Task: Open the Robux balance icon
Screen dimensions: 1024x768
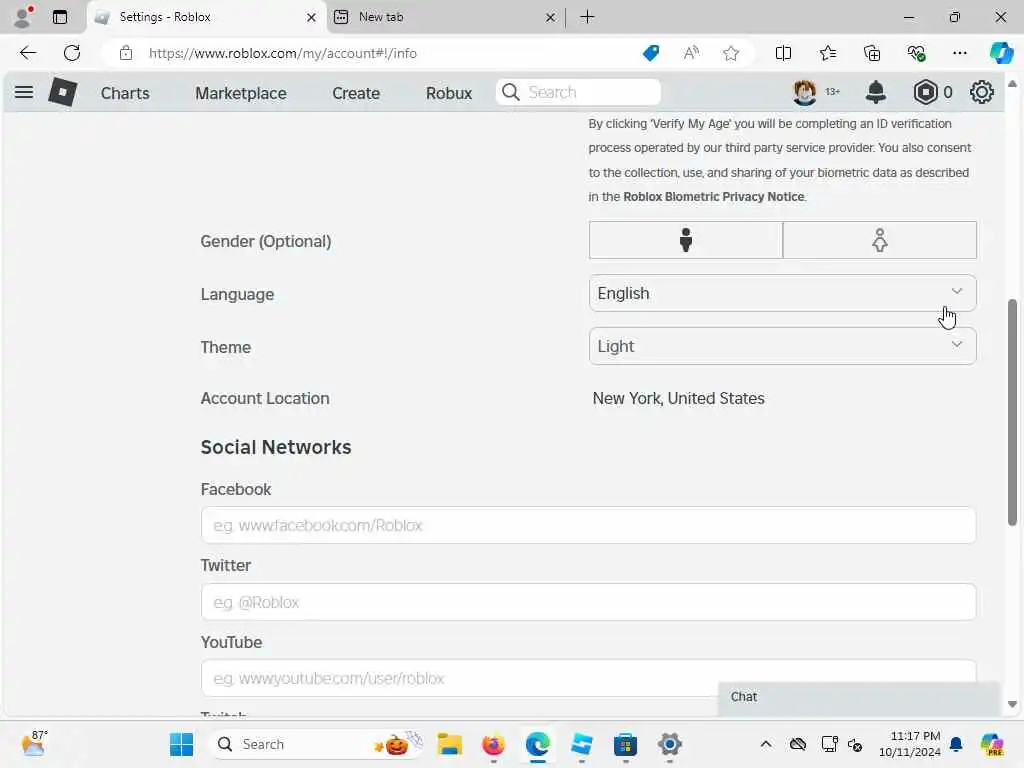Action: (x=925, y=92)
